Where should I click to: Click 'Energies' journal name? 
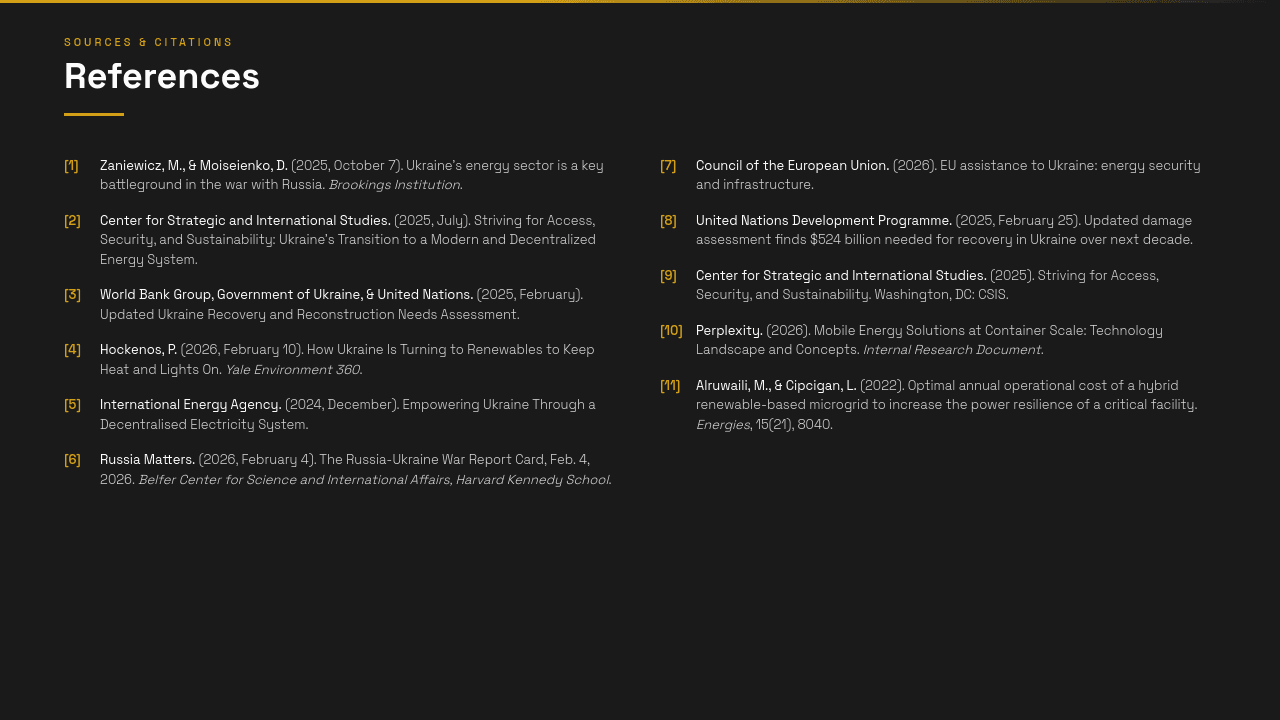(x=723, y=425)
